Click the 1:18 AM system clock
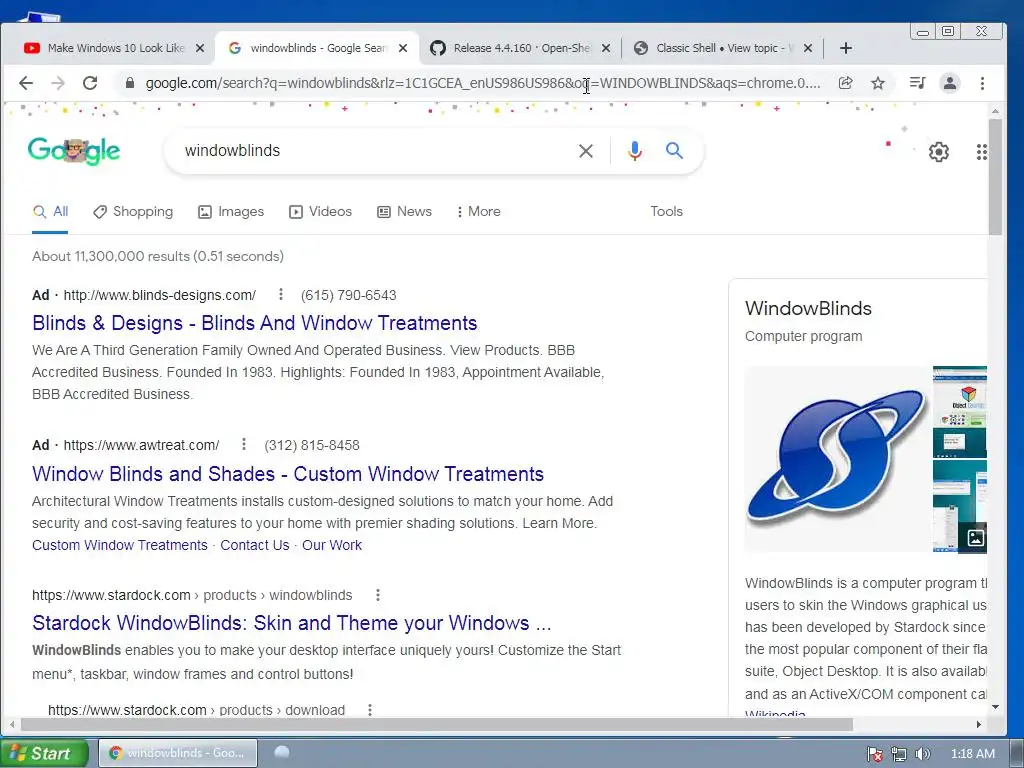This screenshot has height=768, width=1024. (x=972, y=754)
